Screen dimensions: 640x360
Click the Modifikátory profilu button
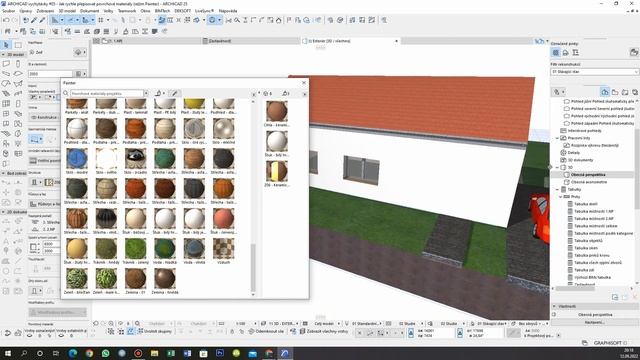click(x=58, y=312)
